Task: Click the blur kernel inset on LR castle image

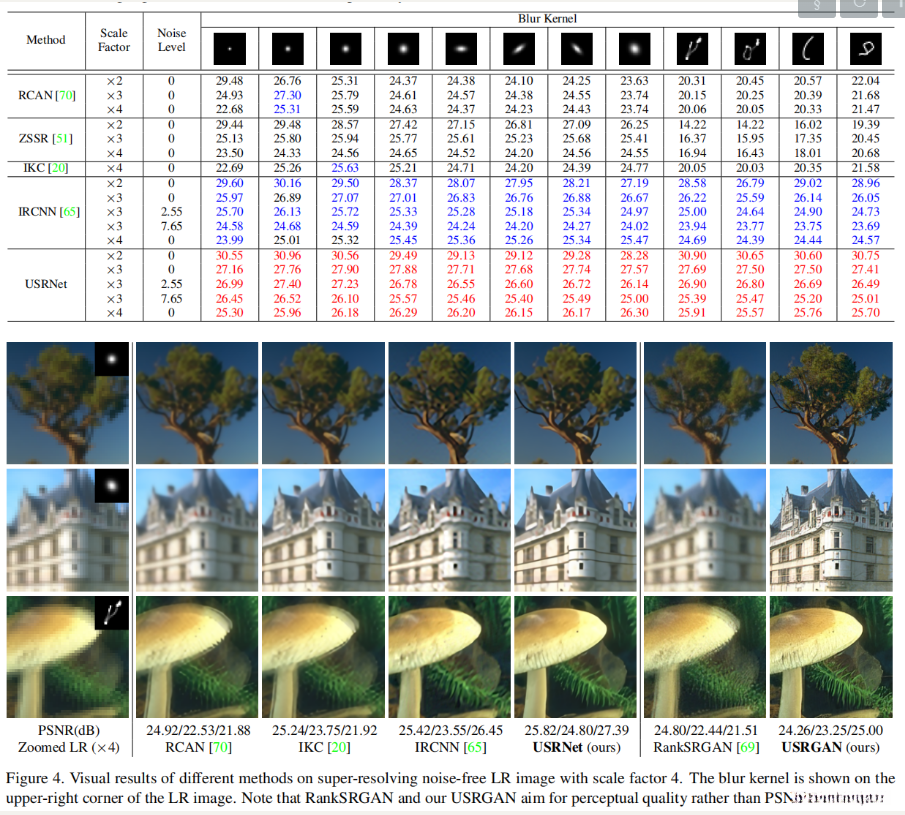Action: 112,485
